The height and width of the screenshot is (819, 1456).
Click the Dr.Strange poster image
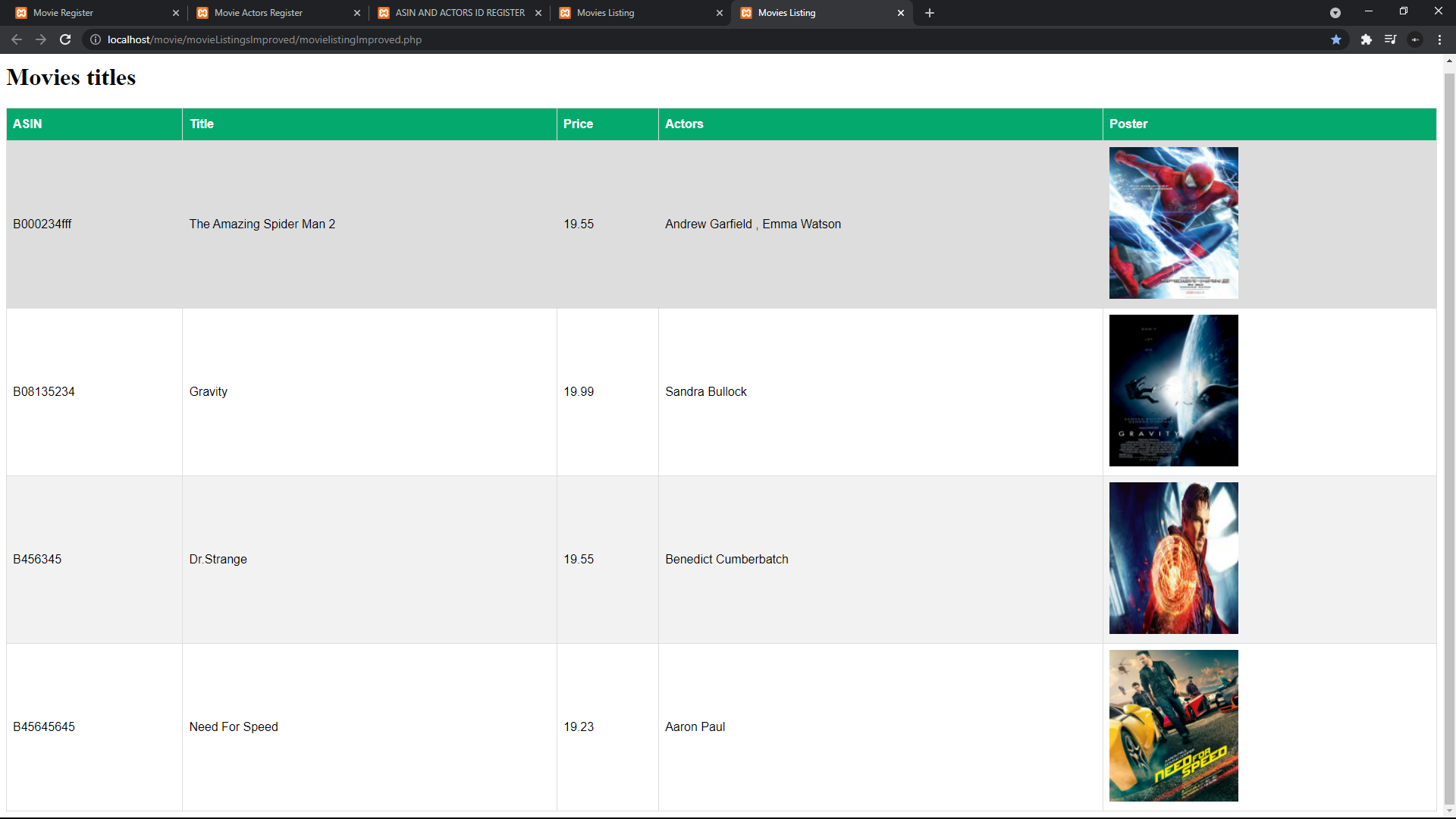pyautogui.click(x=1173, y=558)
